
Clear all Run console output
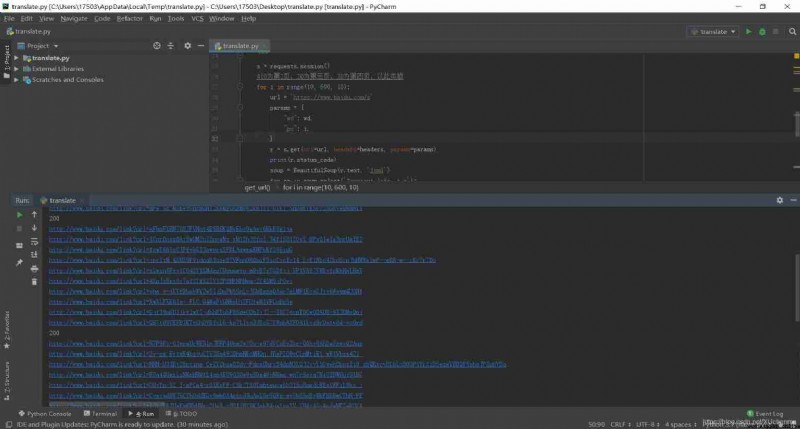(34, 282)
